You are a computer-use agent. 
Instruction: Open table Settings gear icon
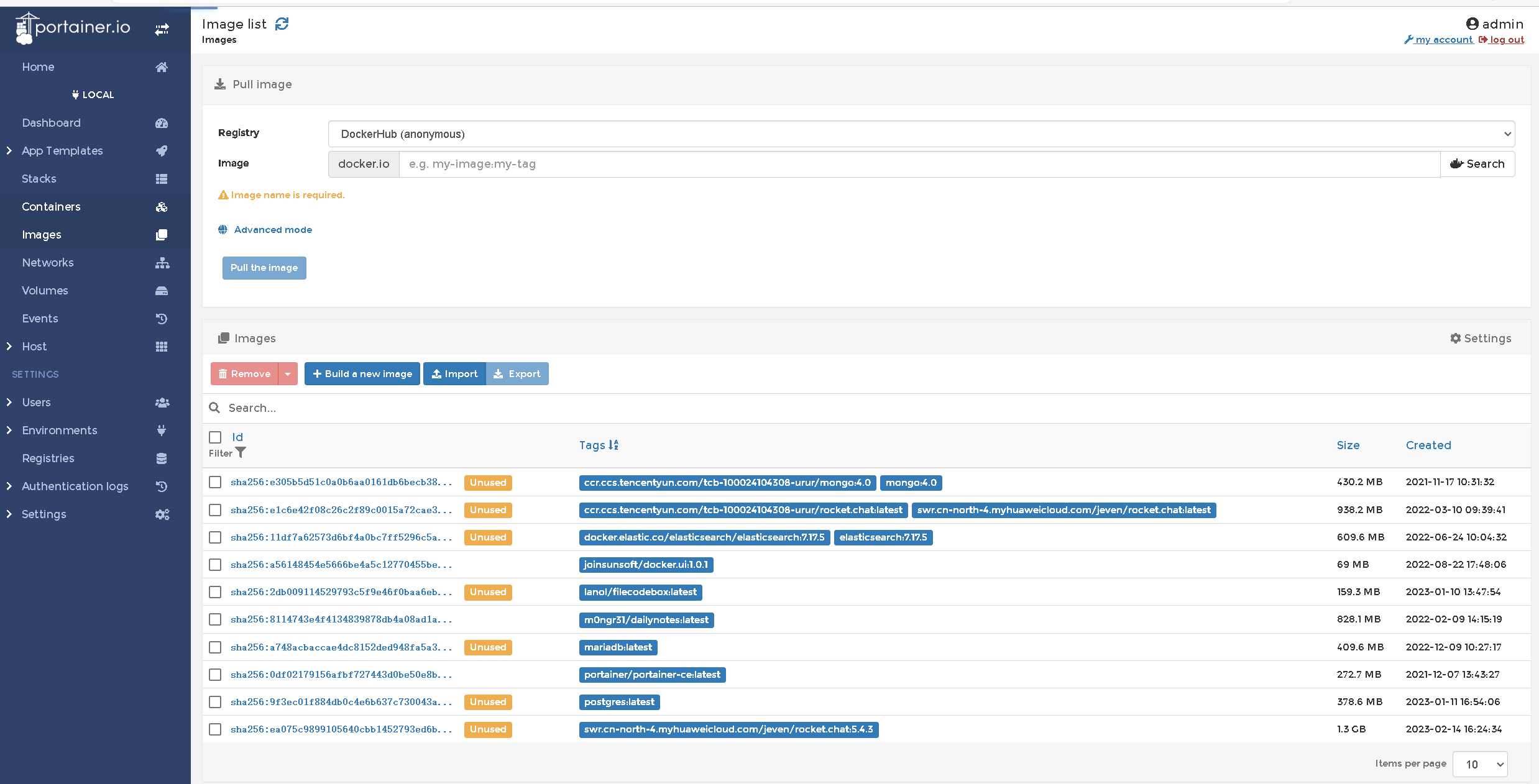coord(1455,338)
